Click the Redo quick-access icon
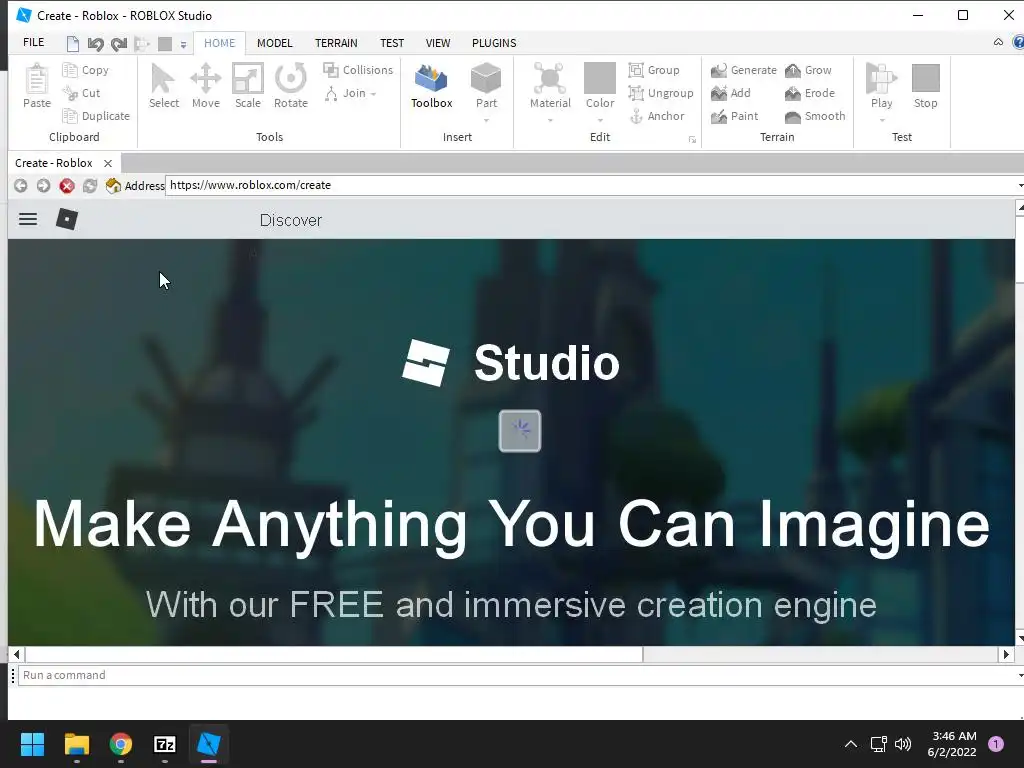This screenshot has height=768, width=1024. tap(119, 44)
